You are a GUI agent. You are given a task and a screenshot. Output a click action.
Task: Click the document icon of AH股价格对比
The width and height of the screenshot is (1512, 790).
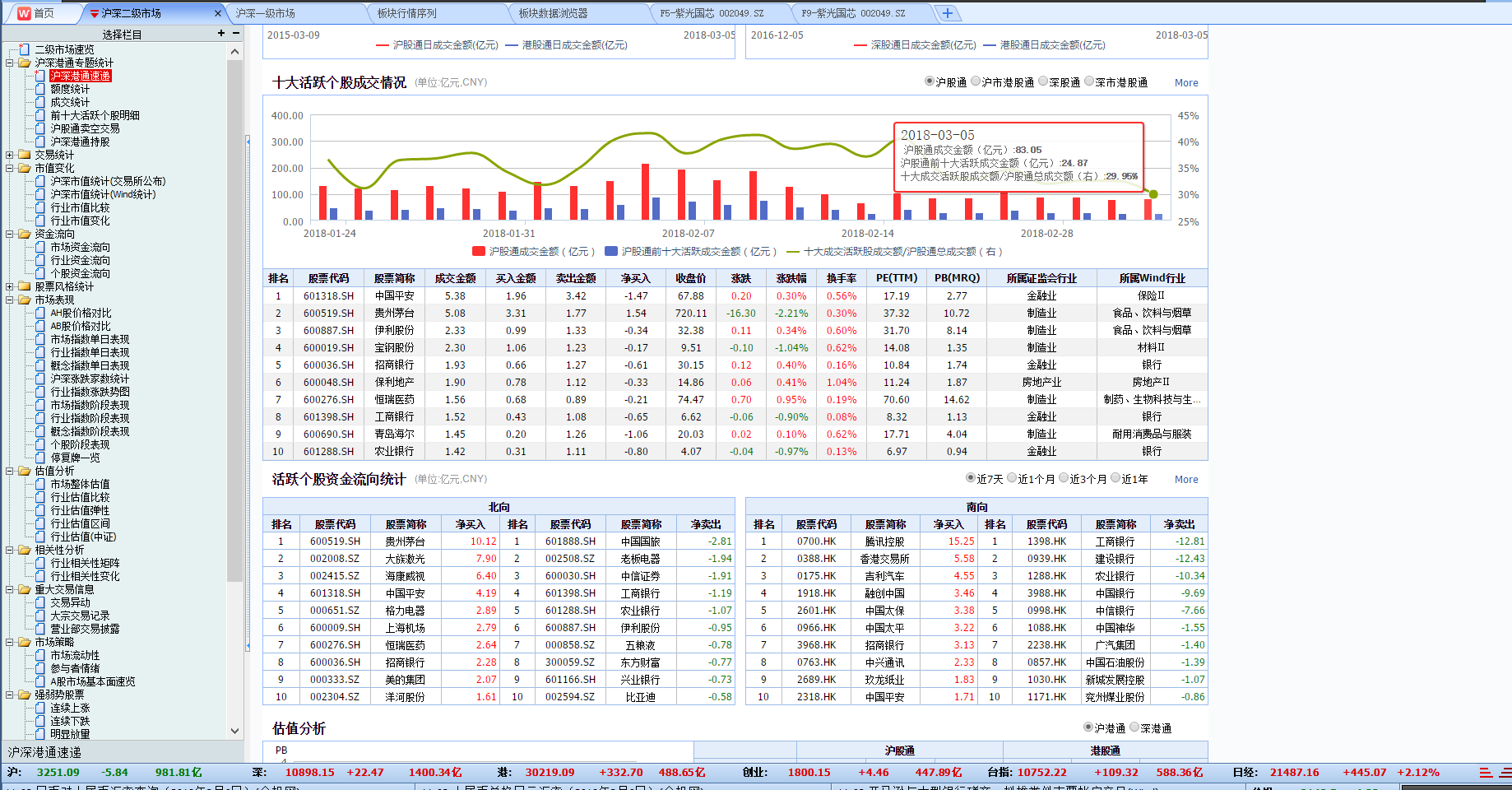click(x=40, y=313)
